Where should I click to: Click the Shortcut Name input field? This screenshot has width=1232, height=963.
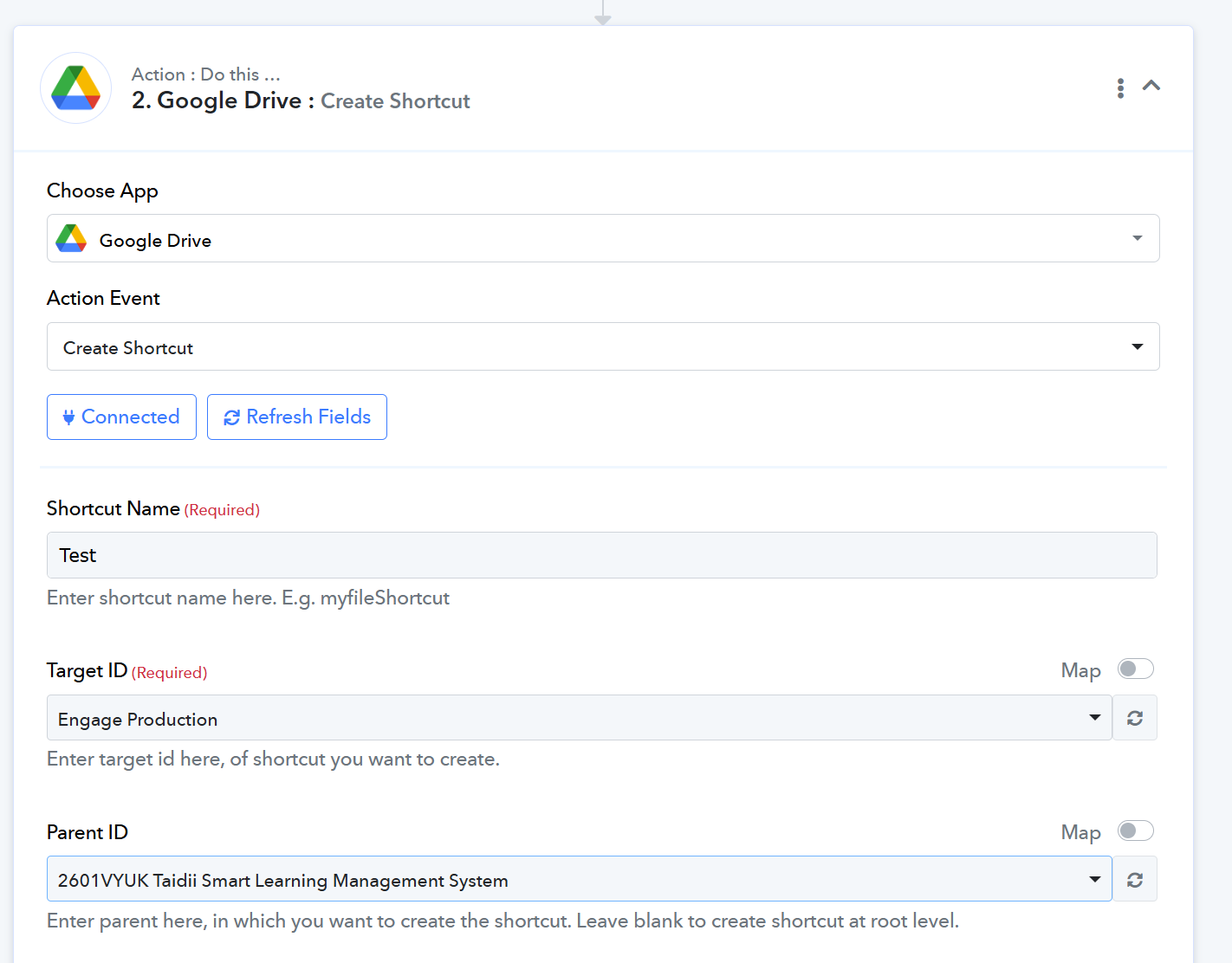pos(601,555)
